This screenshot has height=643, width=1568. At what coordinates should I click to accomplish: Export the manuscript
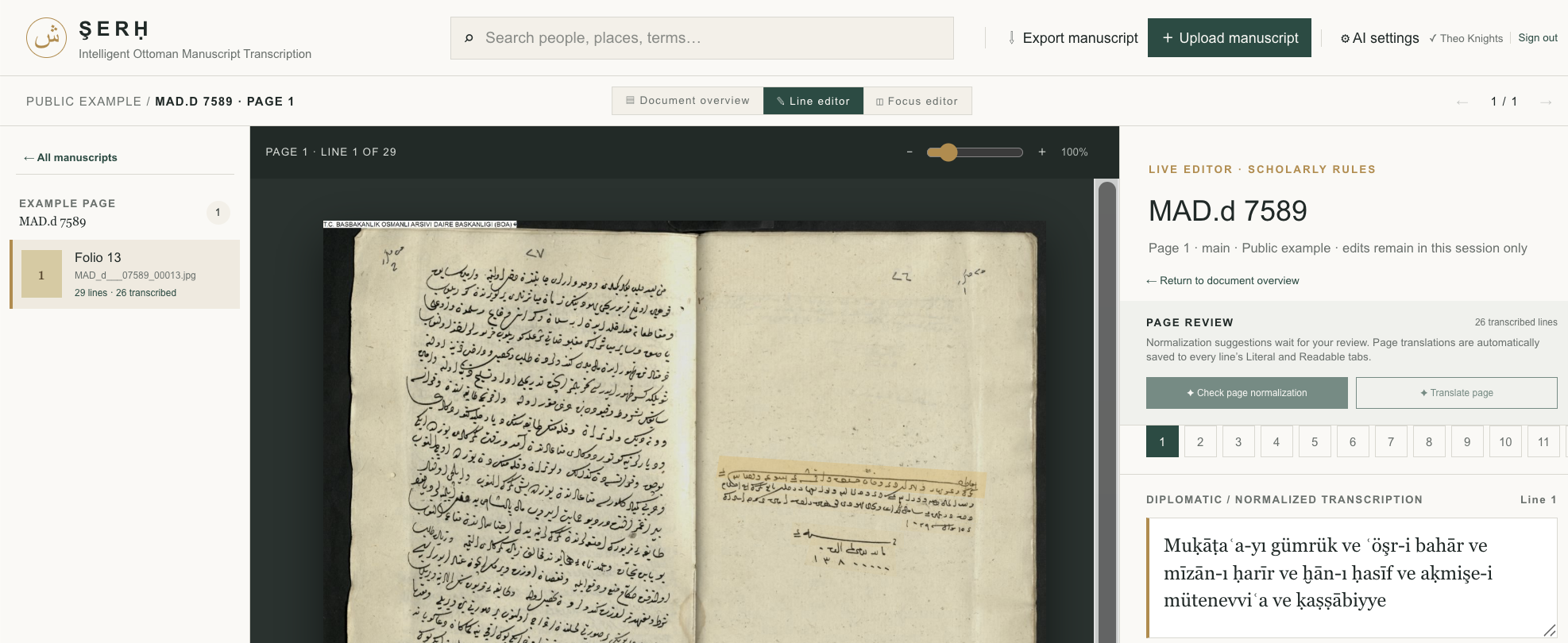click(1072, 38)
